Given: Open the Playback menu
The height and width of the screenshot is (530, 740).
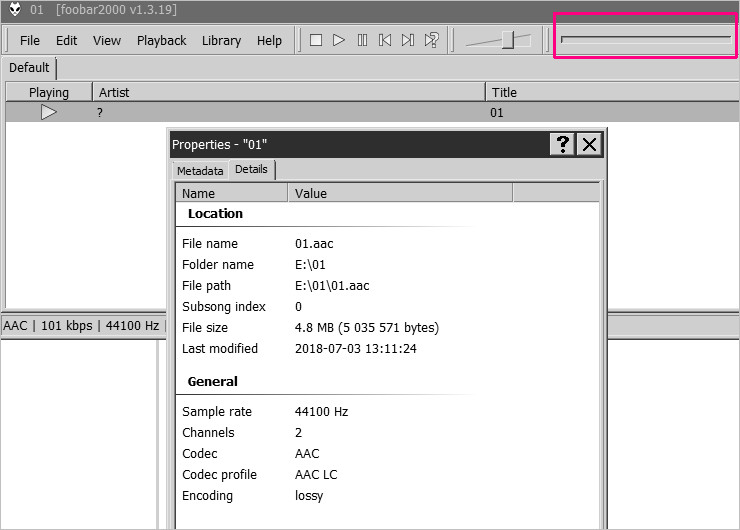Looking at the screenshot, I should [x=161, y=41].
